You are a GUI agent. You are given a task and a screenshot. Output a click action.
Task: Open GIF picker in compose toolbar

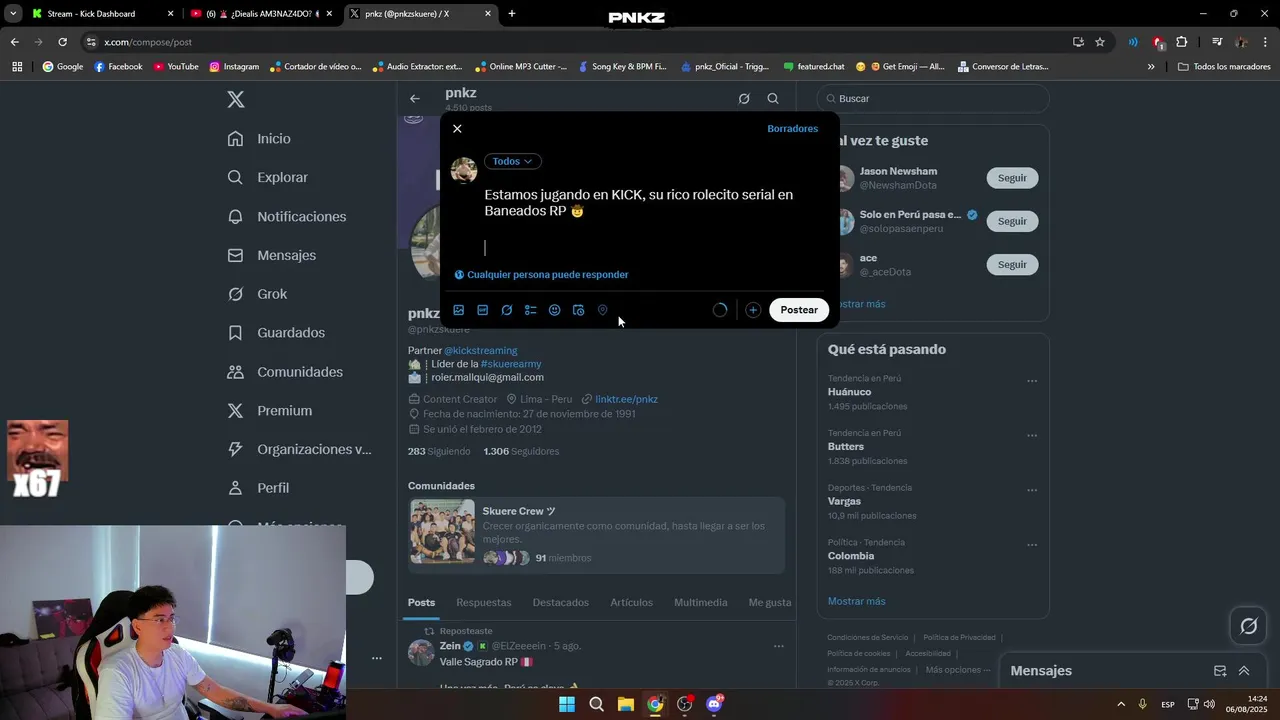coord(483,310)
